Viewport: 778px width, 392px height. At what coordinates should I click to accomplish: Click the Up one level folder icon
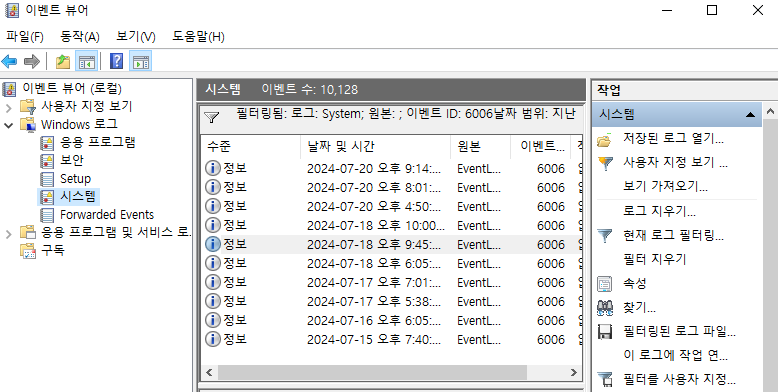[63, 62]
